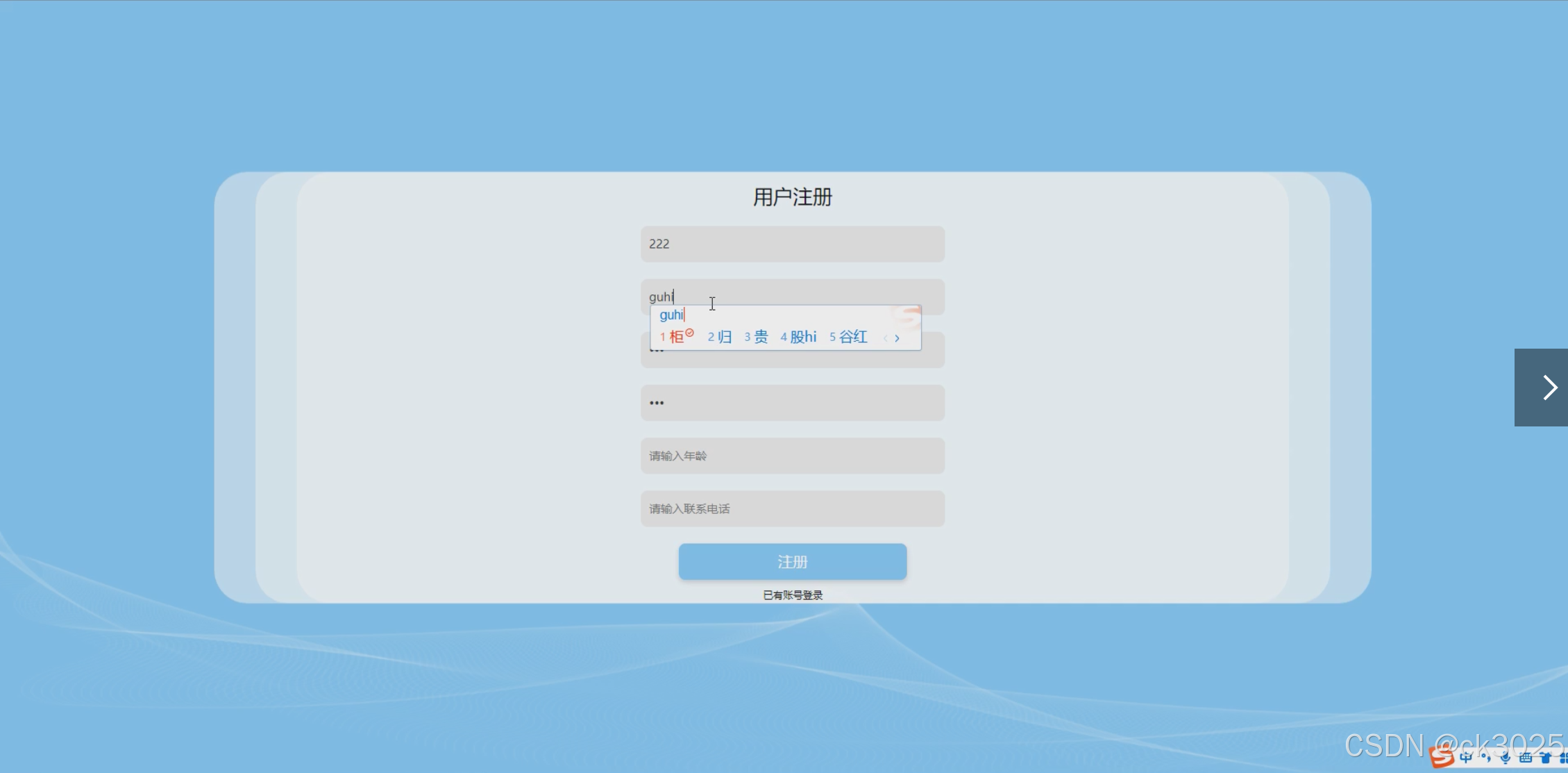Expand next candidate page with right arrow

click(x=898, y=338)
